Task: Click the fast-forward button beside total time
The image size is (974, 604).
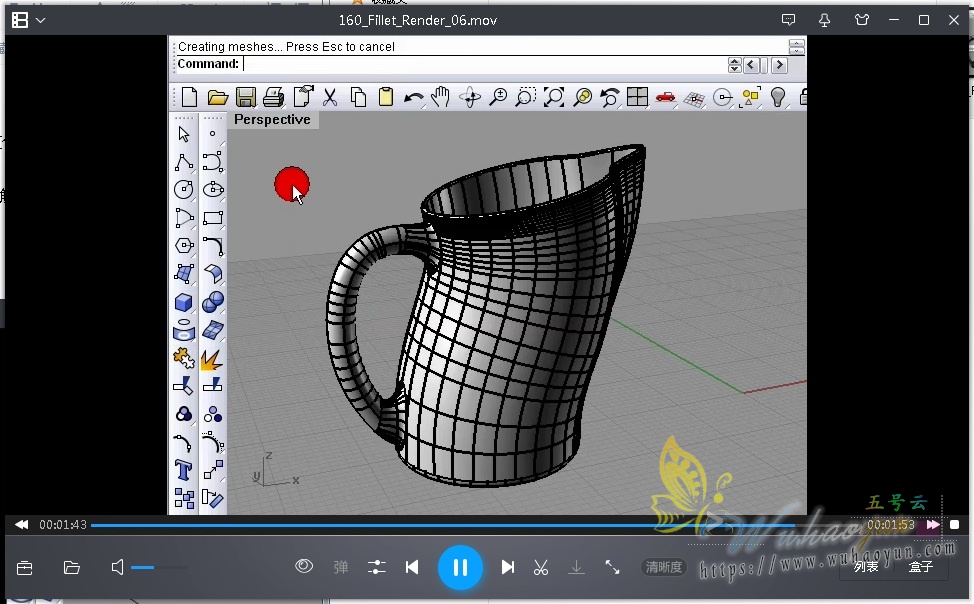Action: [932, 525]
